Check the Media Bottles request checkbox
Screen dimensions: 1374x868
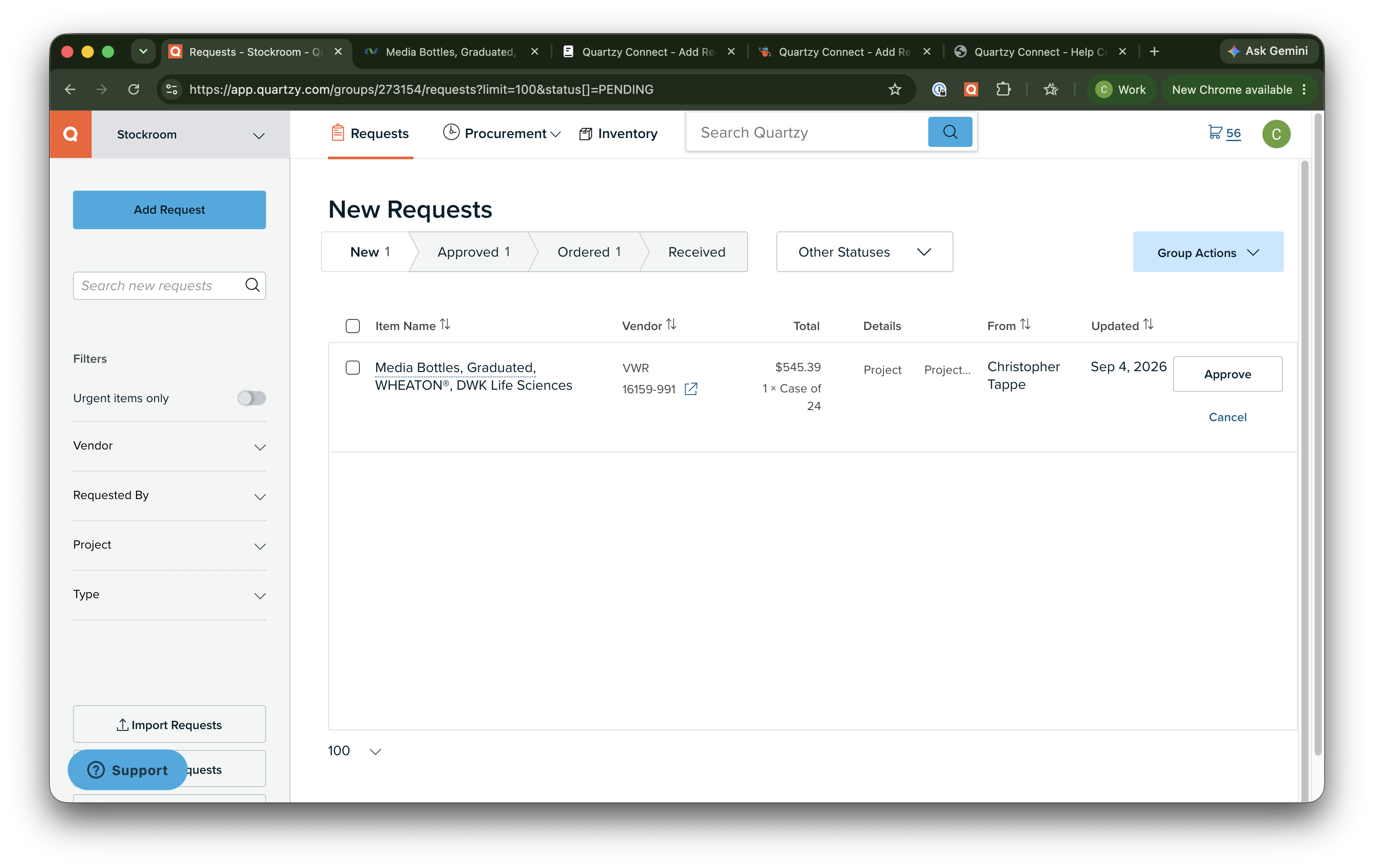[x=353, y=368]
